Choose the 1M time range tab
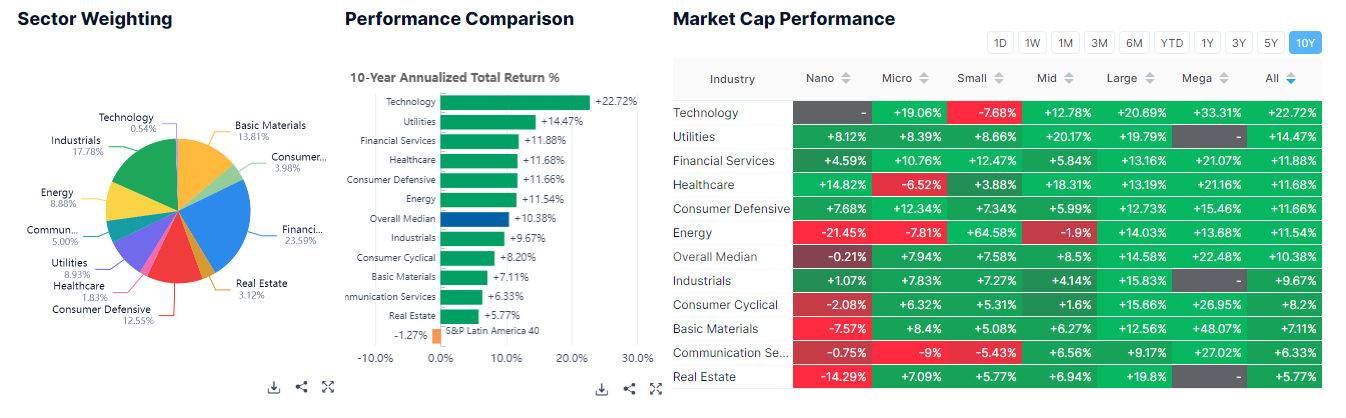The width and height of the screenshot is (1346, 418). [1066, 42]
